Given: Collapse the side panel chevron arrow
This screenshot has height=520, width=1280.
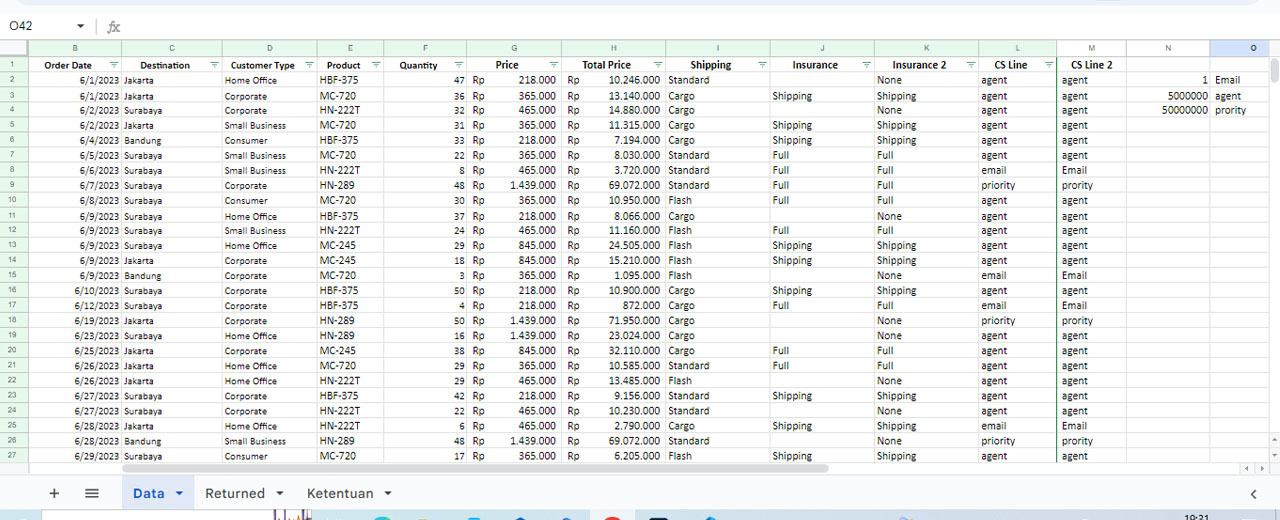Looking at the screenshot, I should 1253,493.
